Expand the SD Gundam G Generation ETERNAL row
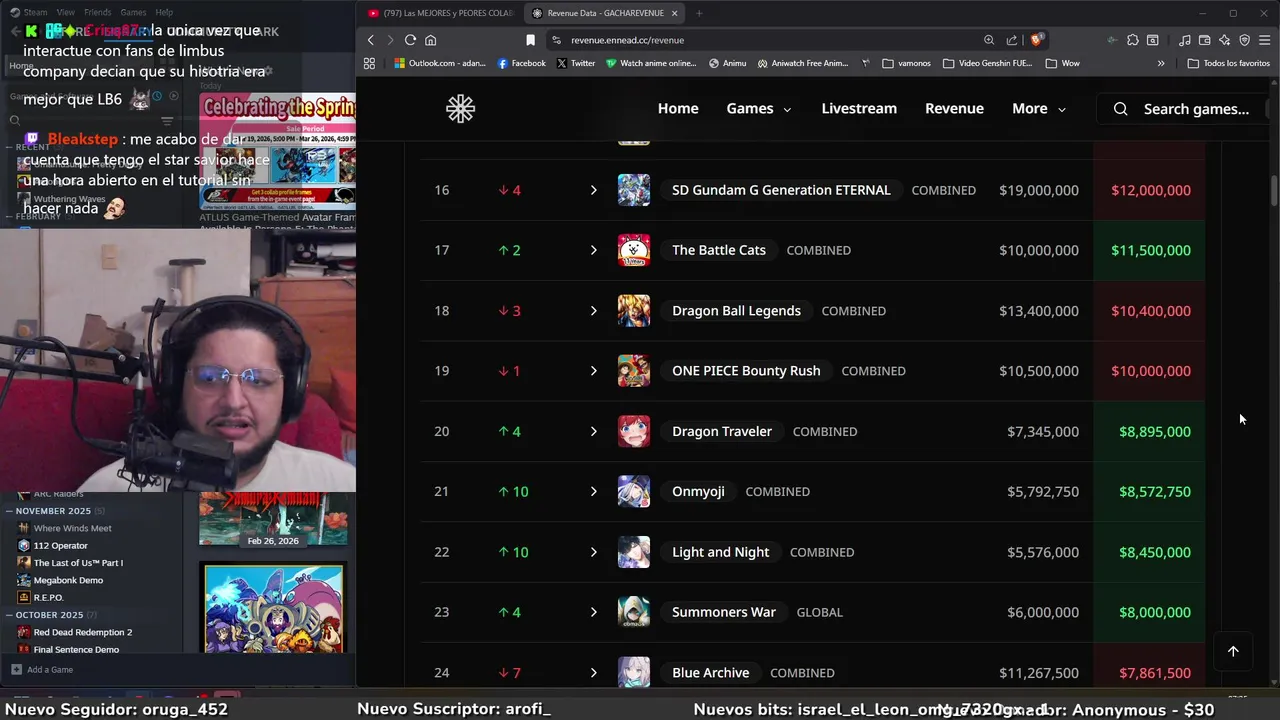 (593, 190)
